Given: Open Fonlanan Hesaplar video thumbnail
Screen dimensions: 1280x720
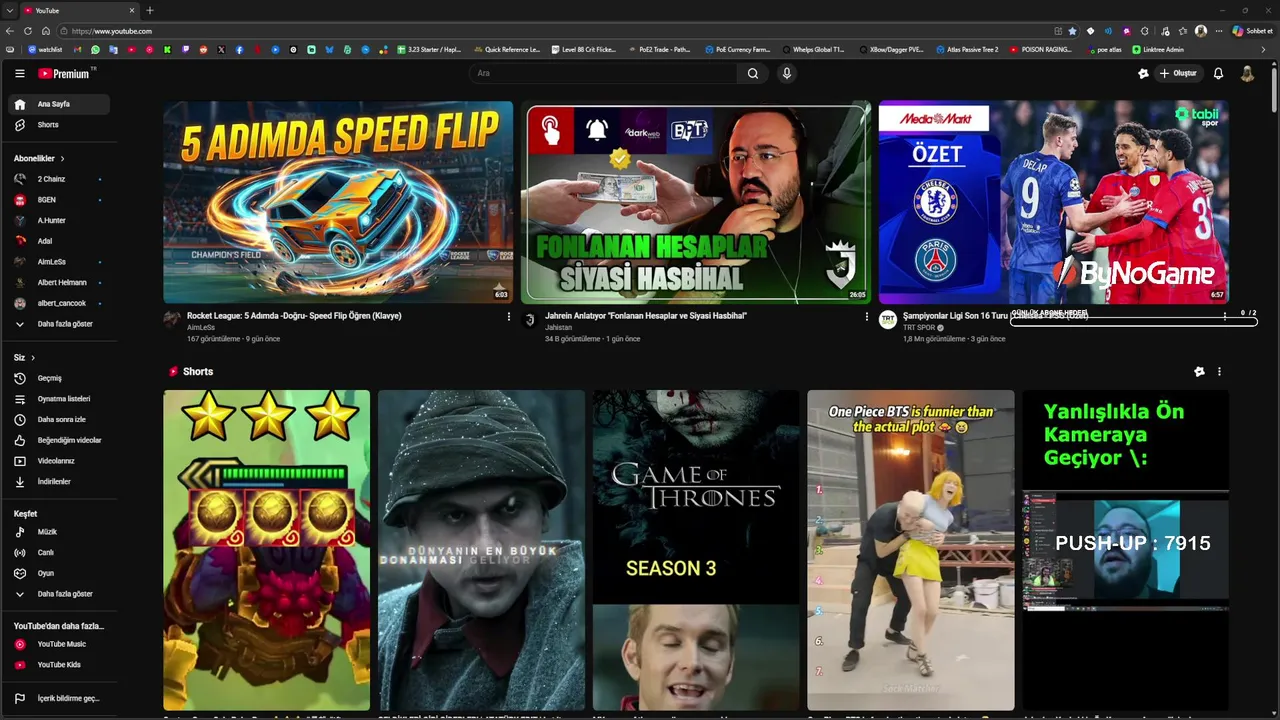Looking at the screenshot, I should click(696, 202).
